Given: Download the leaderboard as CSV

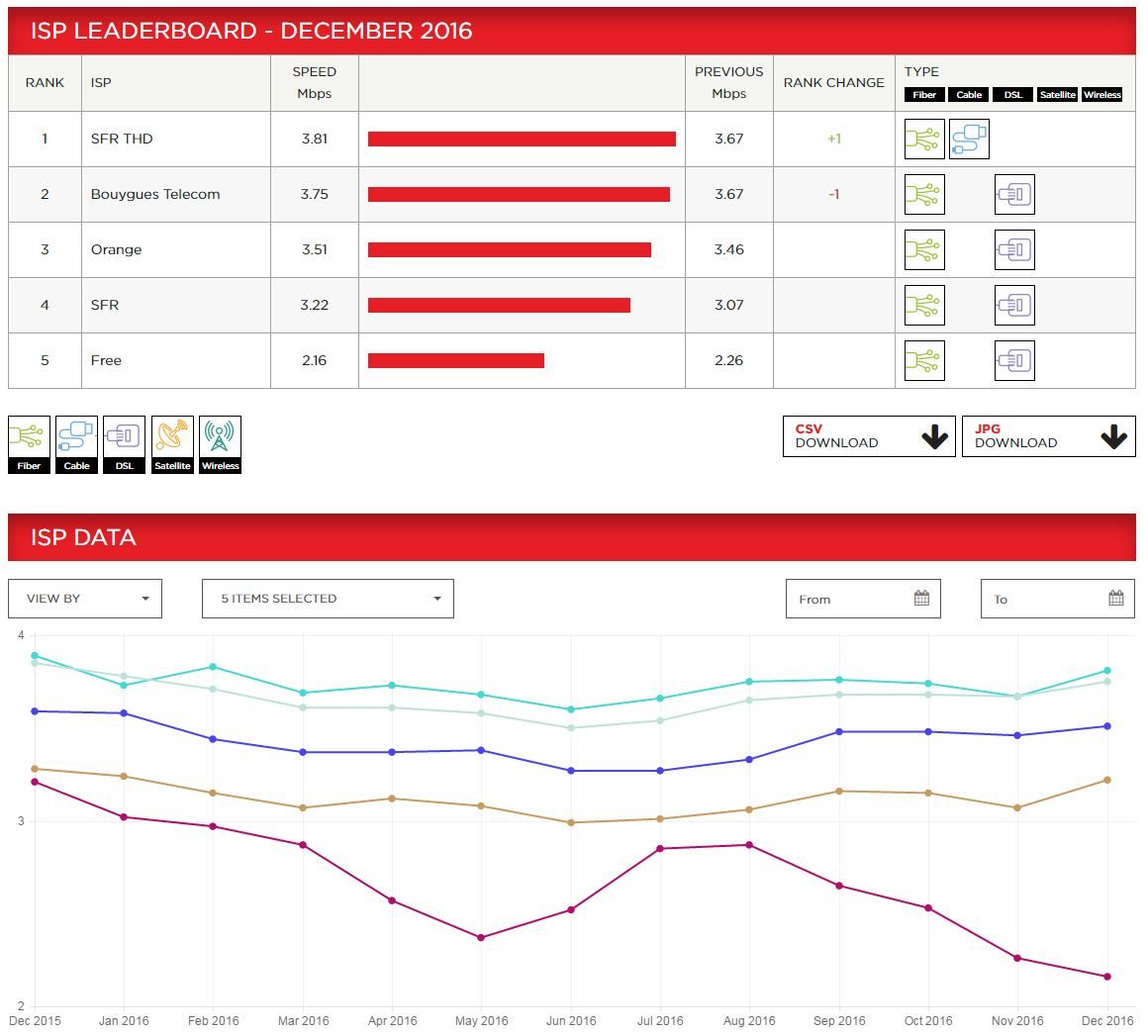Looking at the screenshot, I should pyautogui.click(x=869, y=436).
